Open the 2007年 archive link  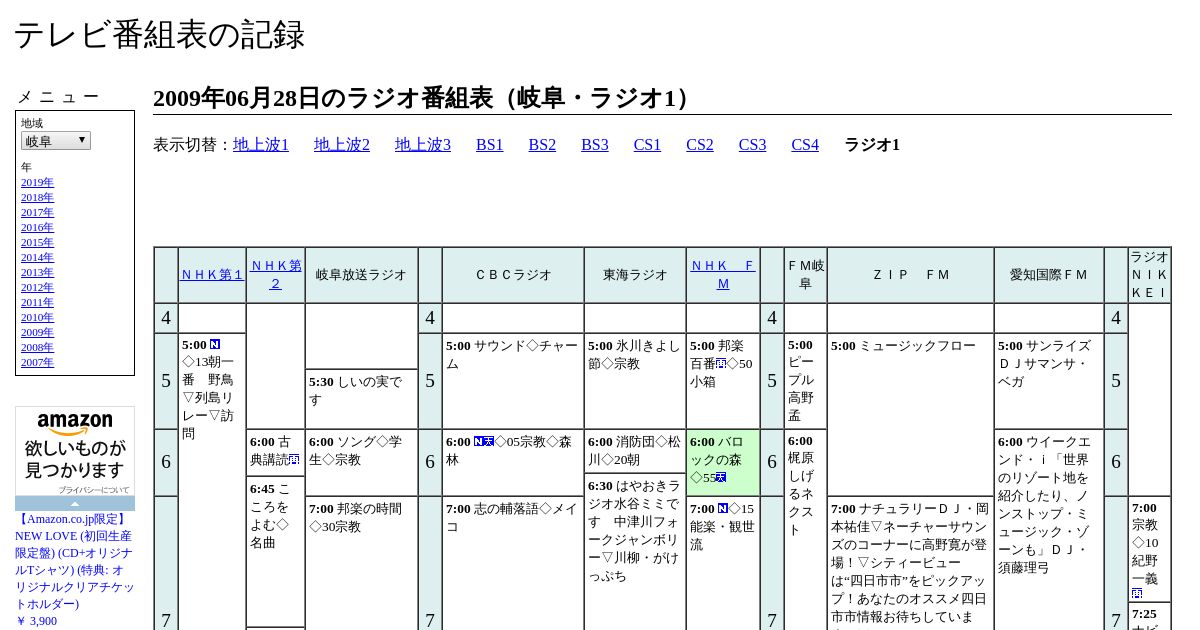[37, 362]
